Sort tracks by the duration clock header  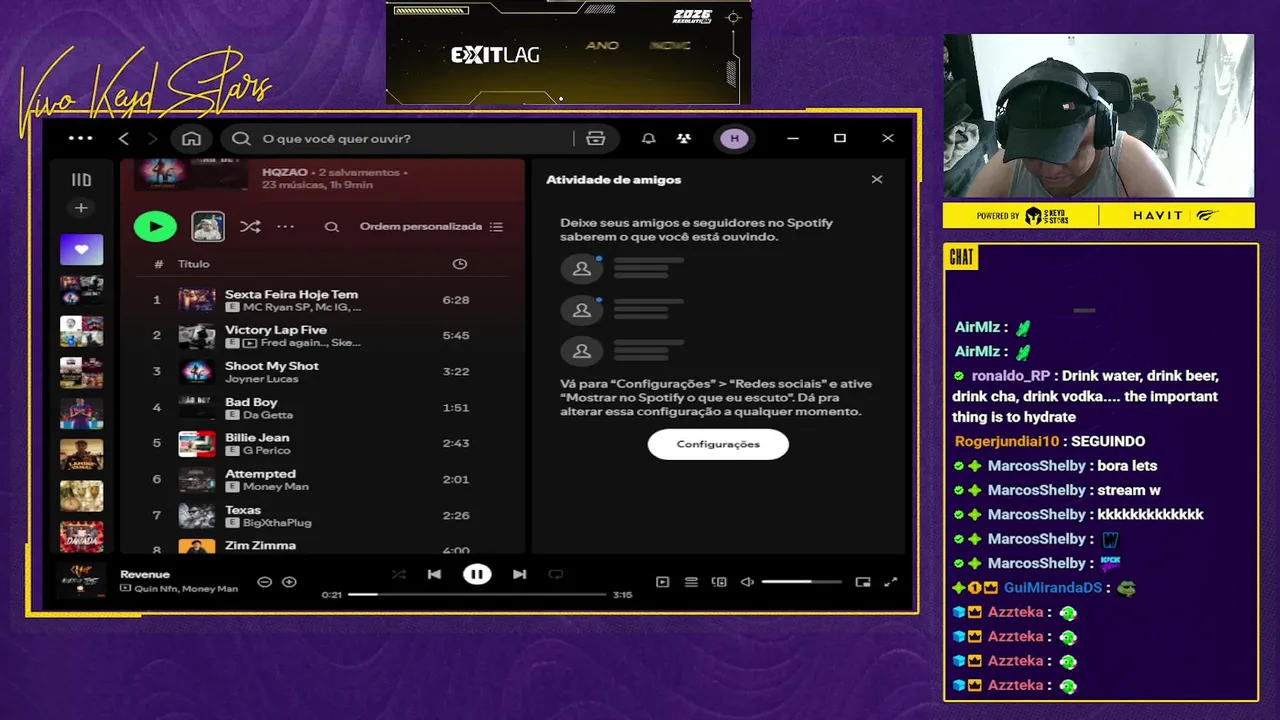tap(460, 264)
